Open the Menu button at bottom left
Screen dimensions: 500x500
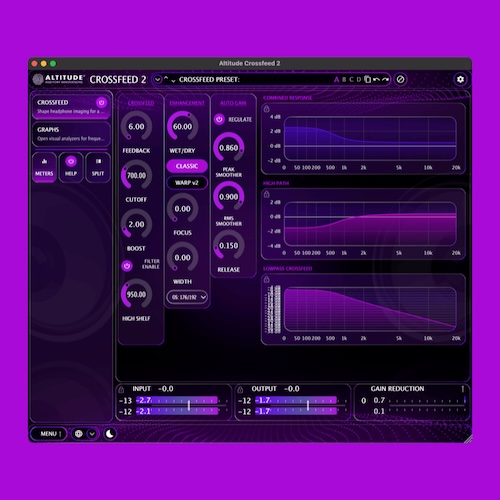pos(49,434)
